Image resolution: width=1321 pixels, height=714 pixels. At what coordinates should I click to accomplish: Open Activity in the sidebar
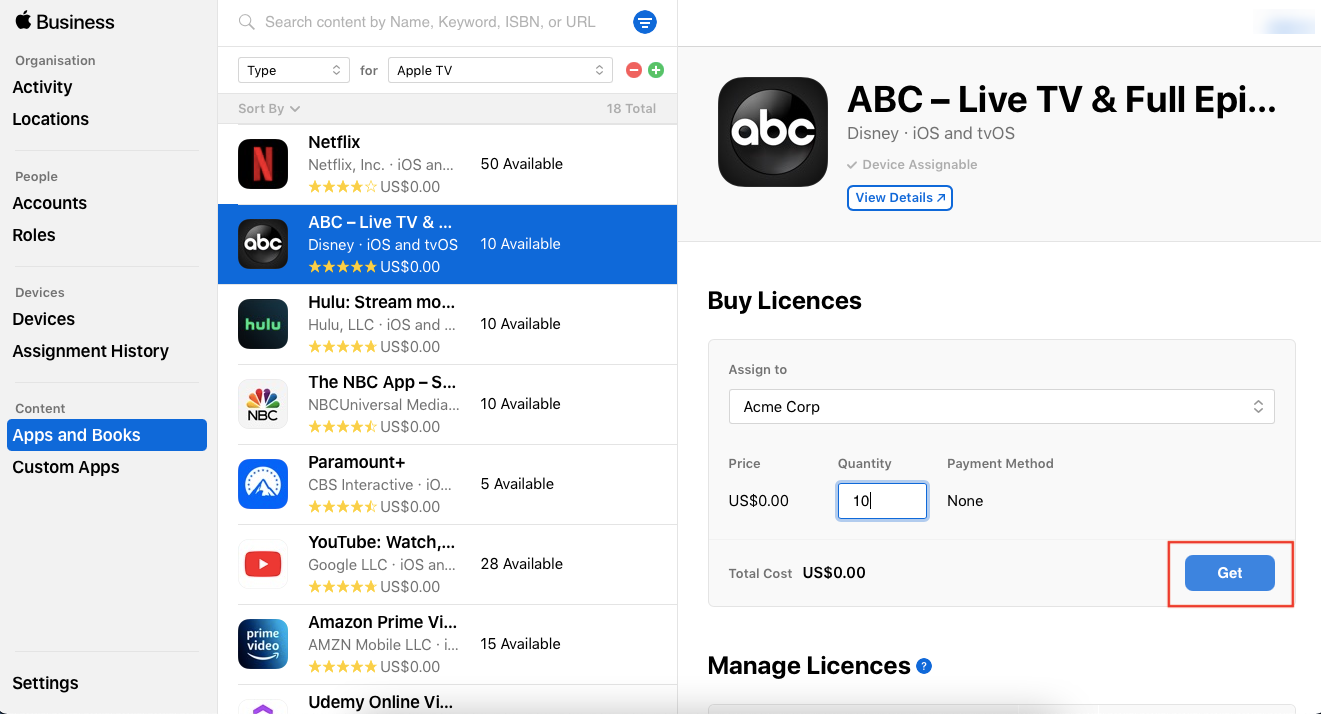pos(42,87)
